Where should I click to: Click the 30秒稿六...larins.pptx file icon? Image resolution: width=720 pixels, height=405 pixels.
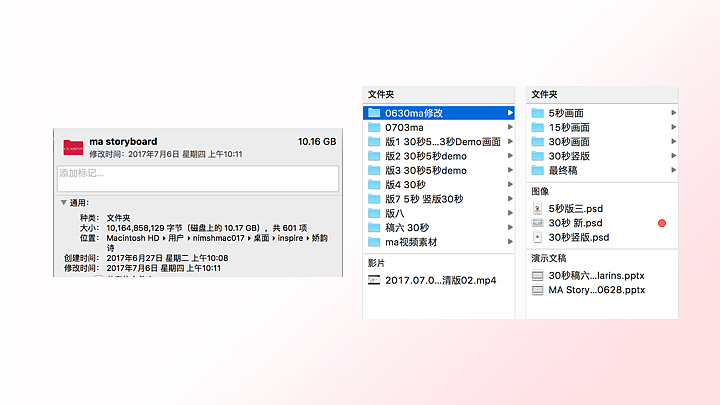(x=537, y=276)
